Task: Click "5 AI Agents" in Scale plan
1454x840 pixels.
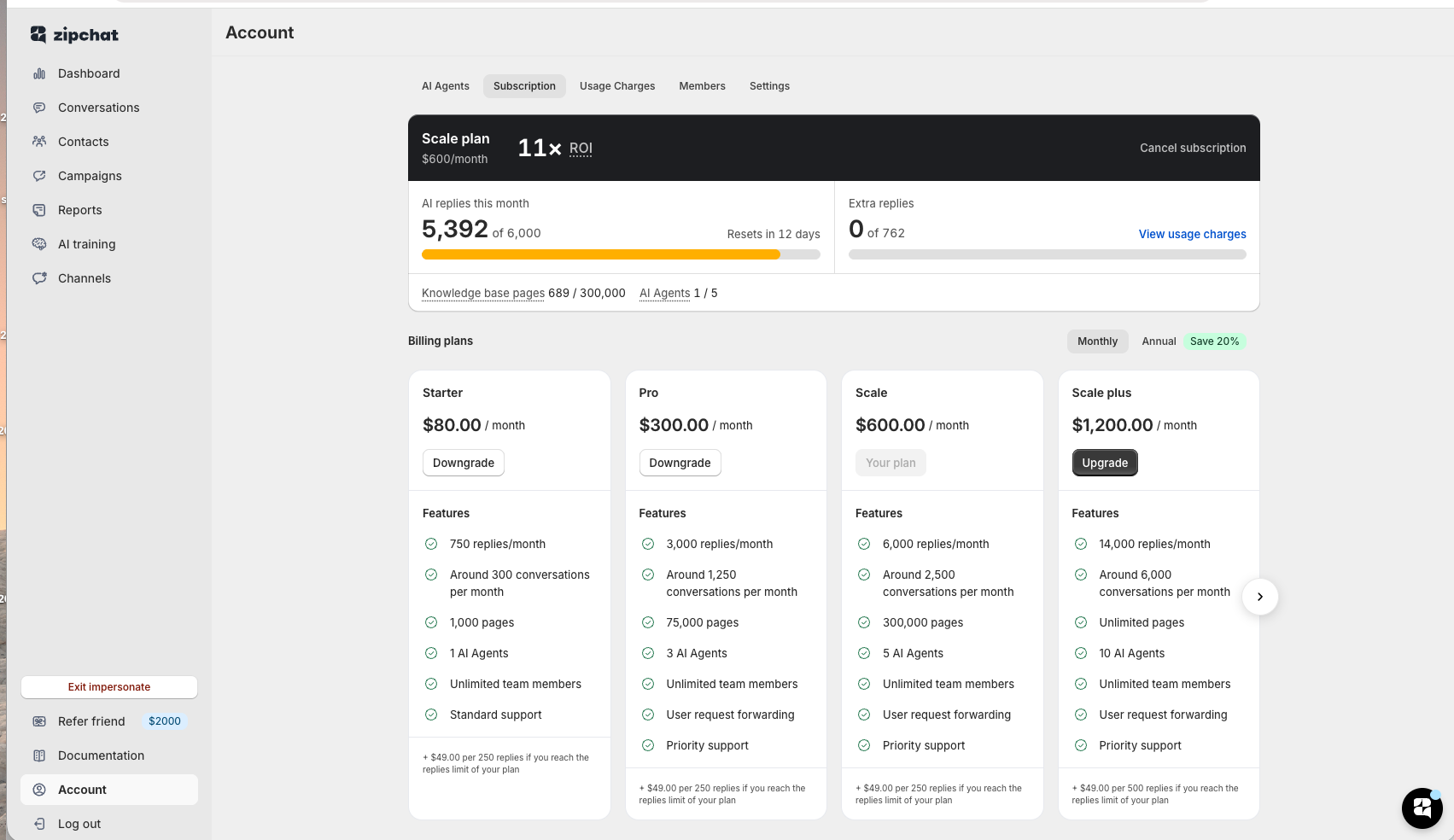Action: point(913,653)
